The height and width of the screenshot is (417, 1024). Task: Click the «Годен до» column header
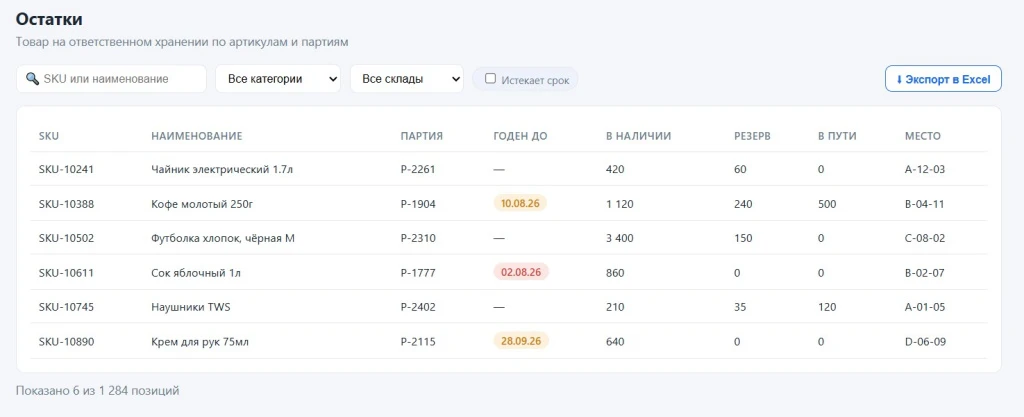pos(520,136)
